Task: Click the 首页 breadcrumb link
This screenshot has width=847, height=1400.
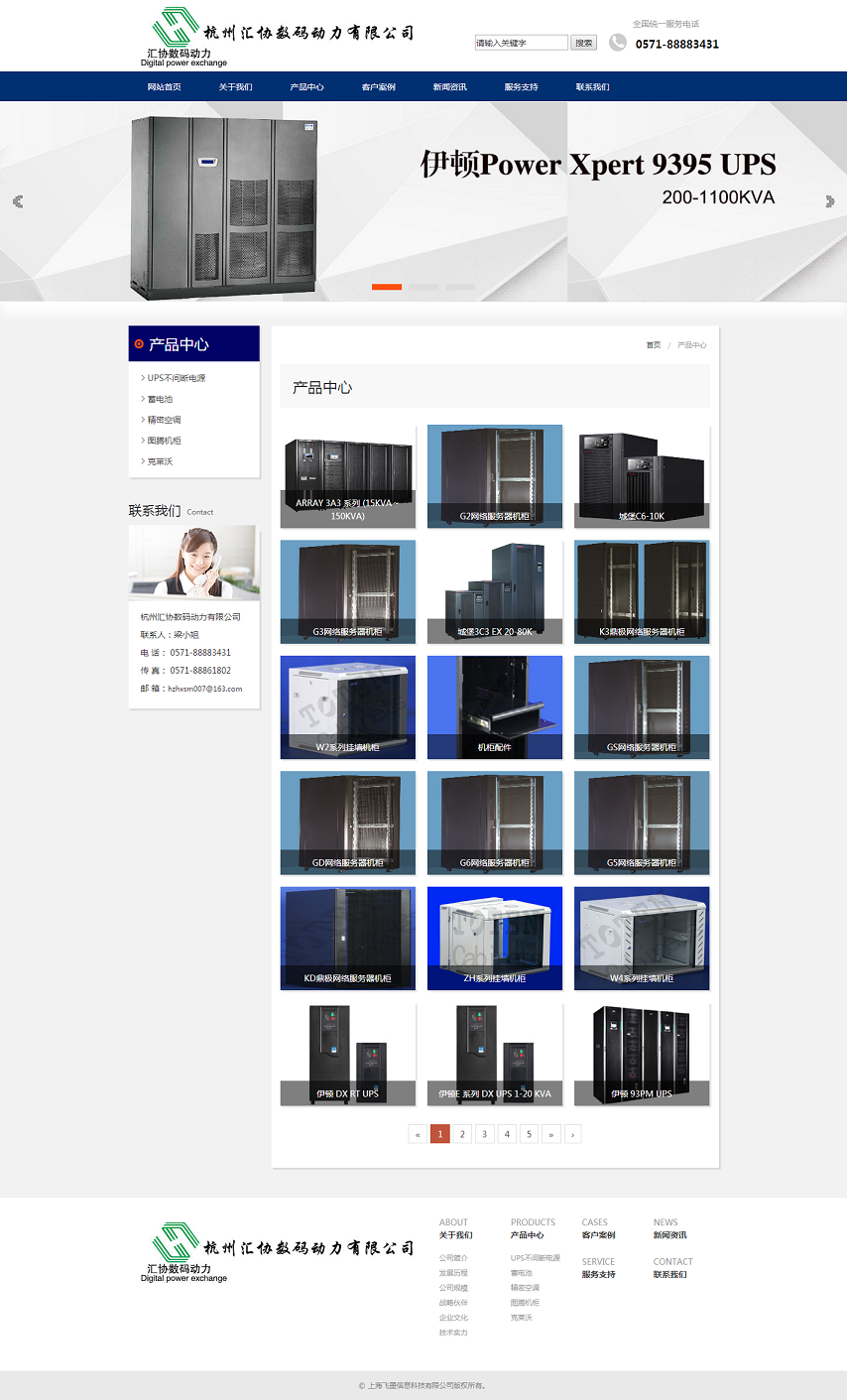Action: (653, 345)
